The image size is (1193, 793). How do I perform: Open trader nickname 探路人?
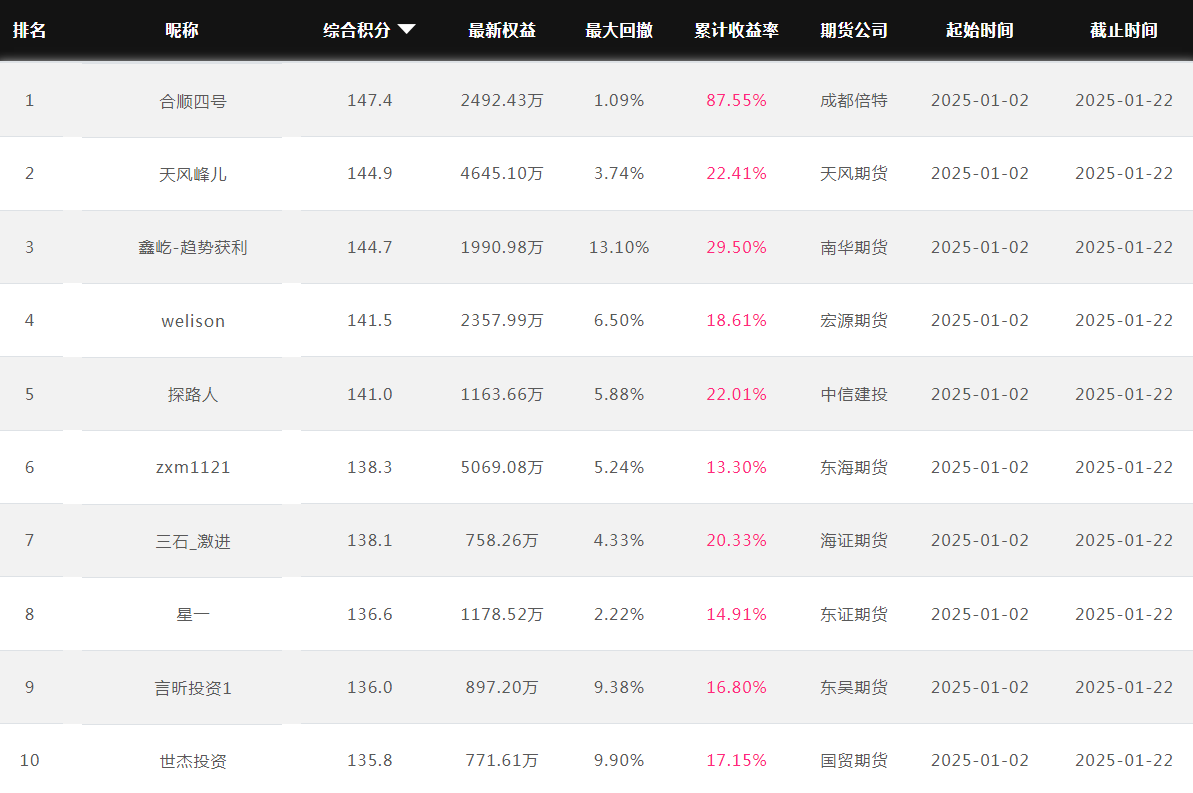[193, 394]
